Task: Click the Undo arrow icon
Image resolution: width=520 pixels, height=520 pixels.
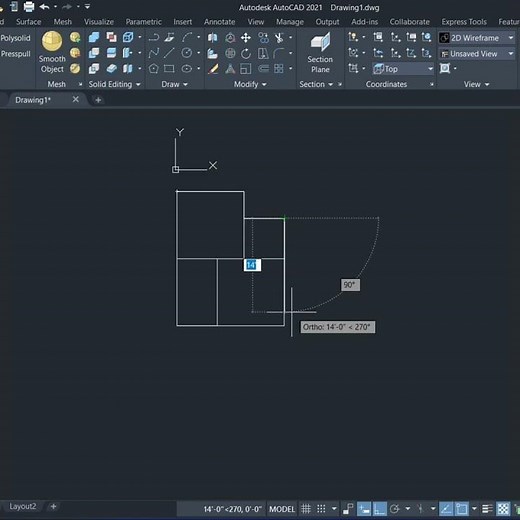Action: tap(44, 6)
